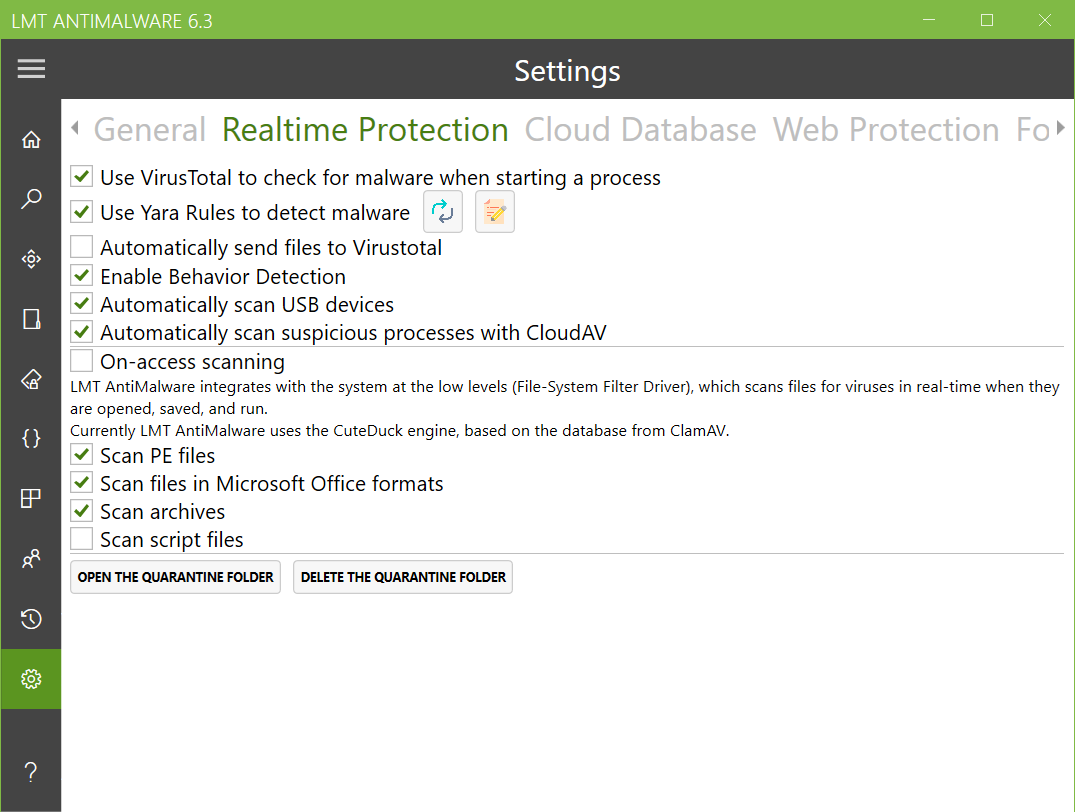This screenshot has width=1075, height=812.
Task: Click the question mark help icon
Action: coord(31,771)
